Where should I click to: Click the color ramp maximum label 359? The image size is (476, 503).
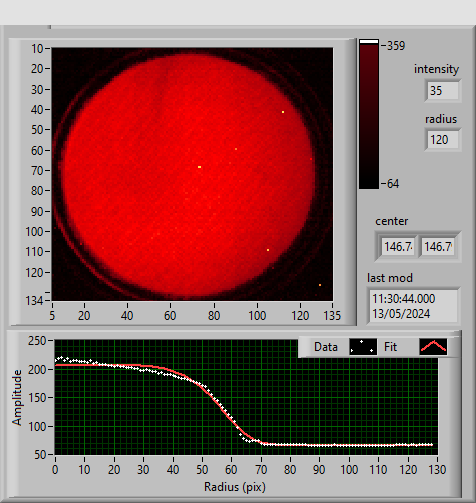396,46
